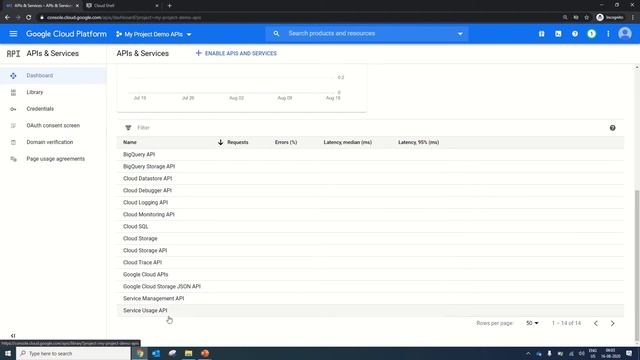Go to next page of table
The height and width of the screenshot is (360, 640).
[x=612, y=323]
